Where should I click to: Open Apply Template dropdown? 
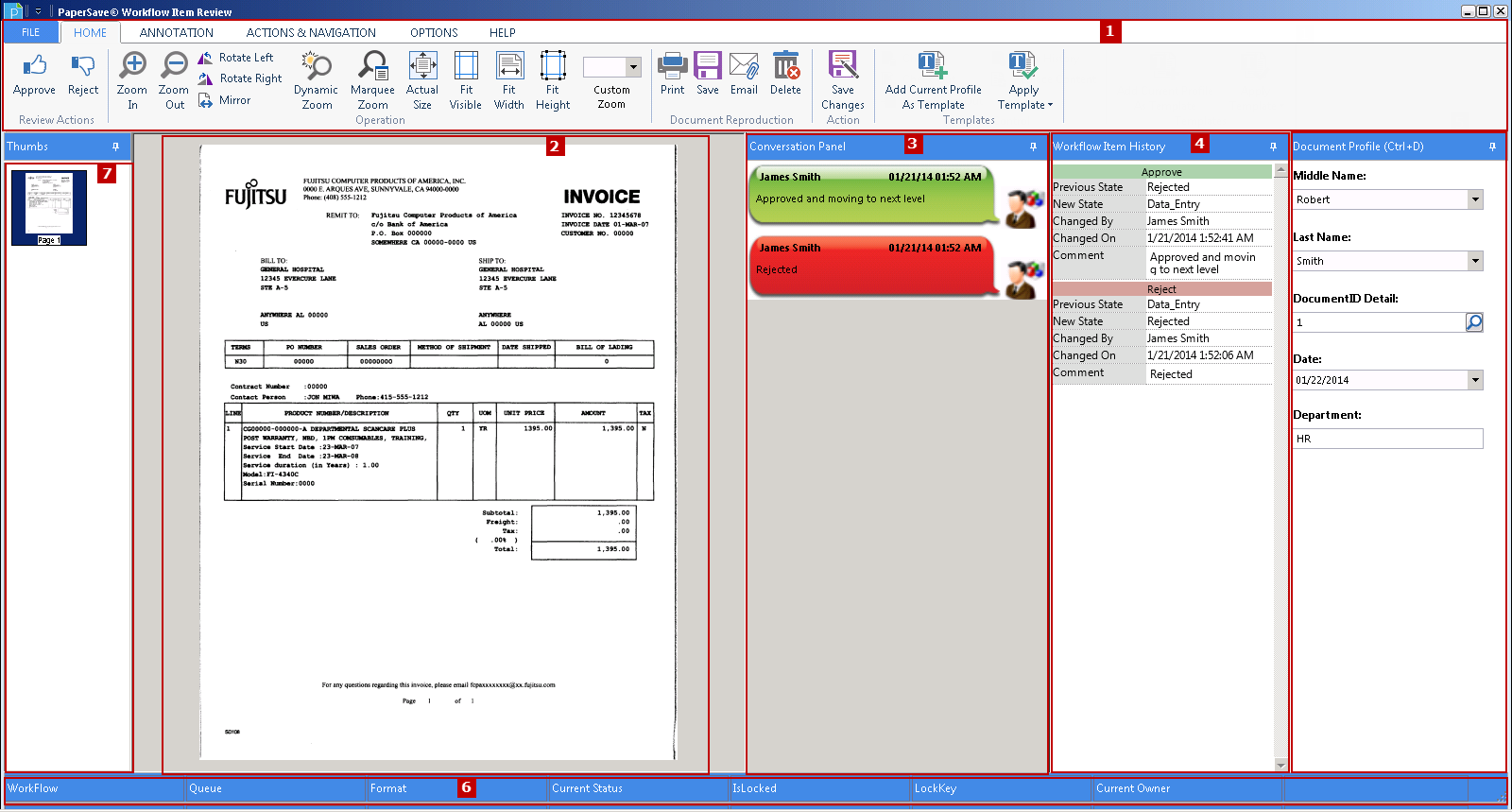1024,80
